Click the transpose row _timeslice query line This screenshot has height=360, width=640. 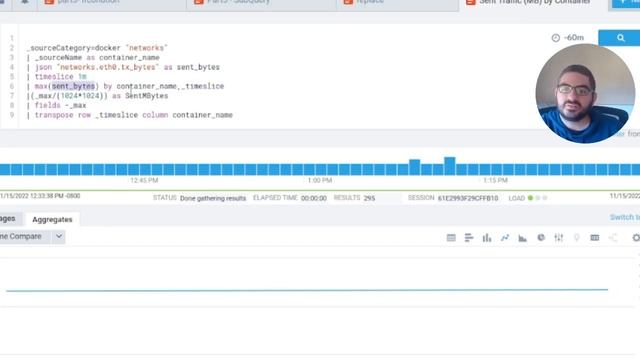tap(129, 115)
